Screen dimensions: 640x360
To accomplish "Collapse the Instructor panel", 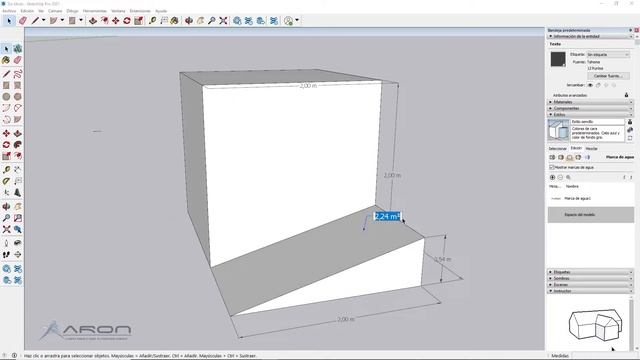I will (591, 291).
